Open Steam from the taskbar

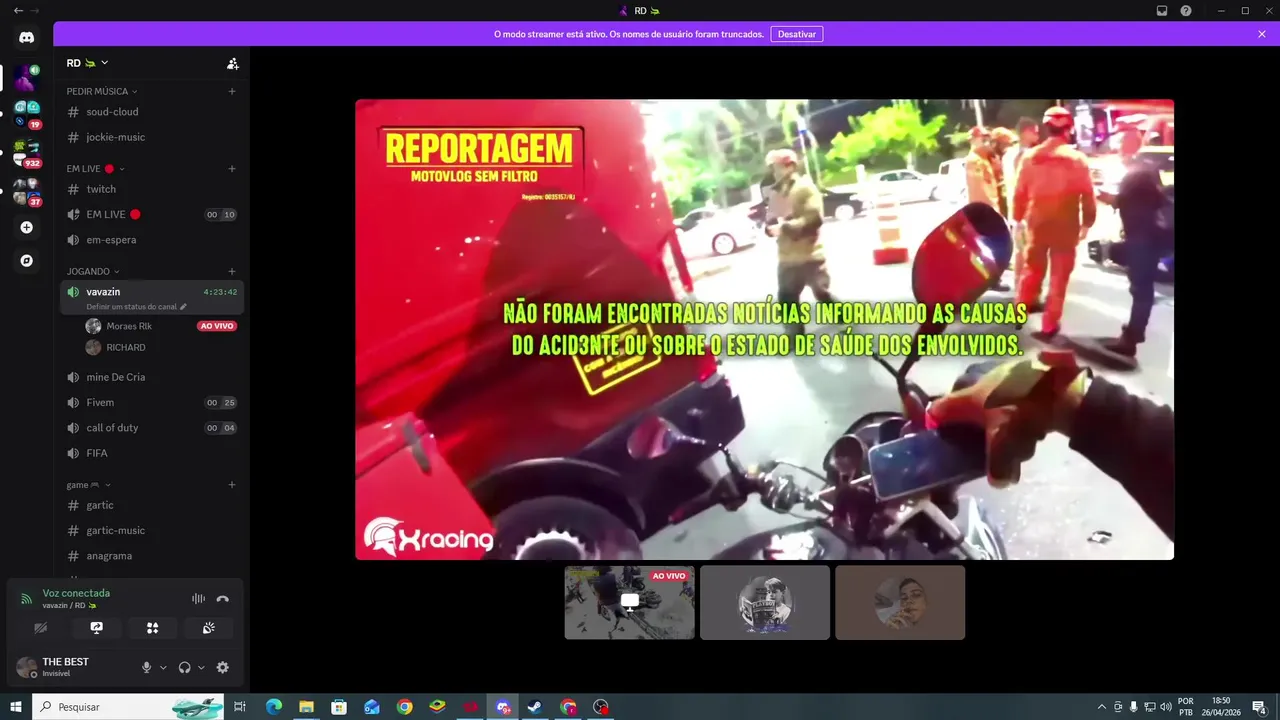click(x=535, y=707)
